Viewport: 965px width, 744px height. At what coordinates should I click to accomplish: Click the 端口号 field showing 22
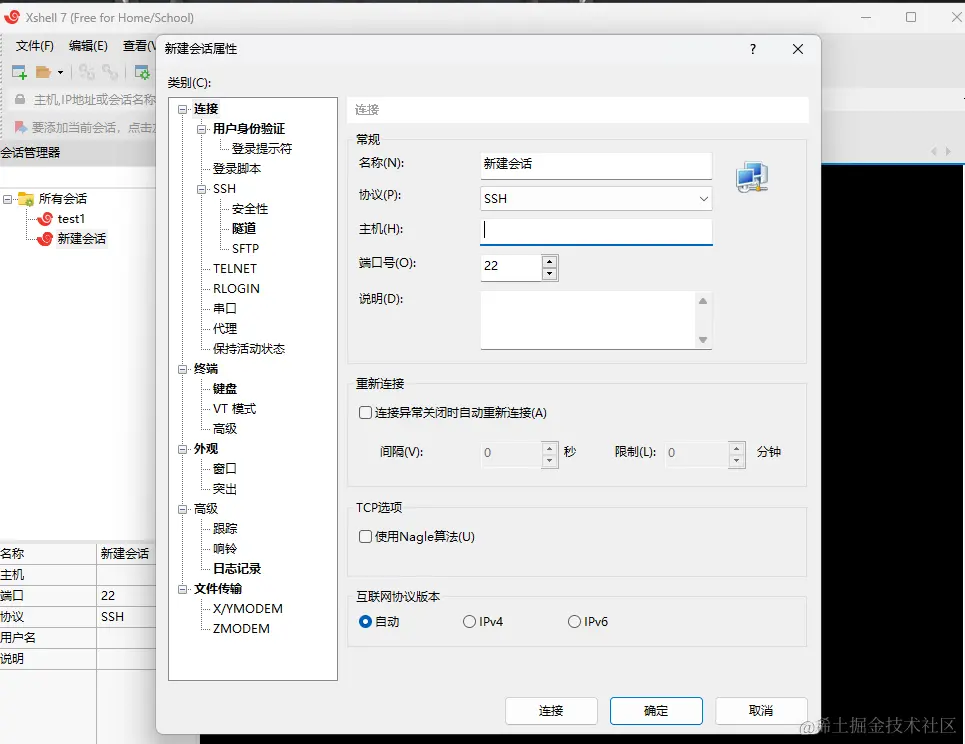[511, 266]
